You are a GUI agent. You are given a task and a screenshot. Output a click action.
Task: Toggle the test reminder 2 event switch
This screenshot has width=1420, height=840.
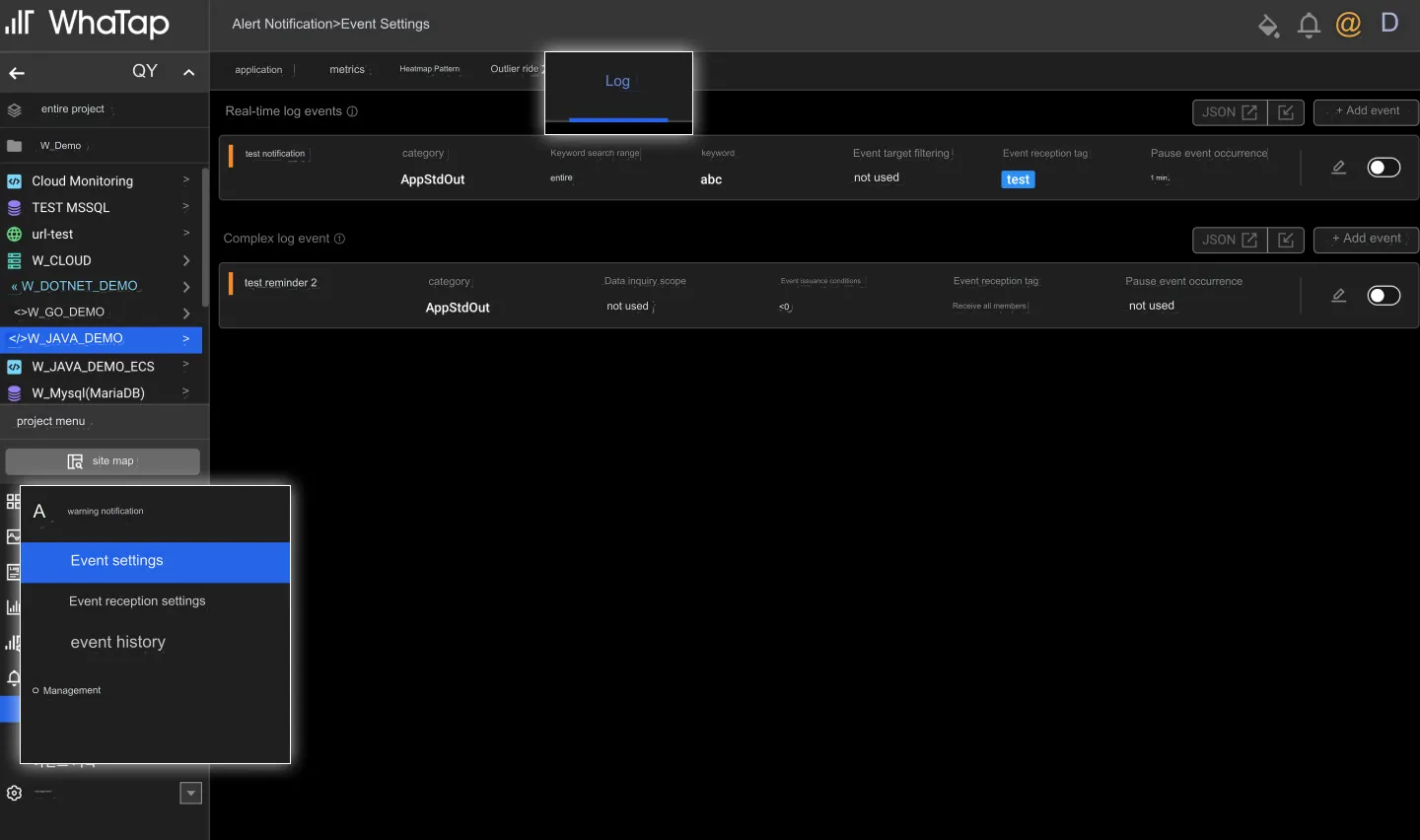point(1384,296)
